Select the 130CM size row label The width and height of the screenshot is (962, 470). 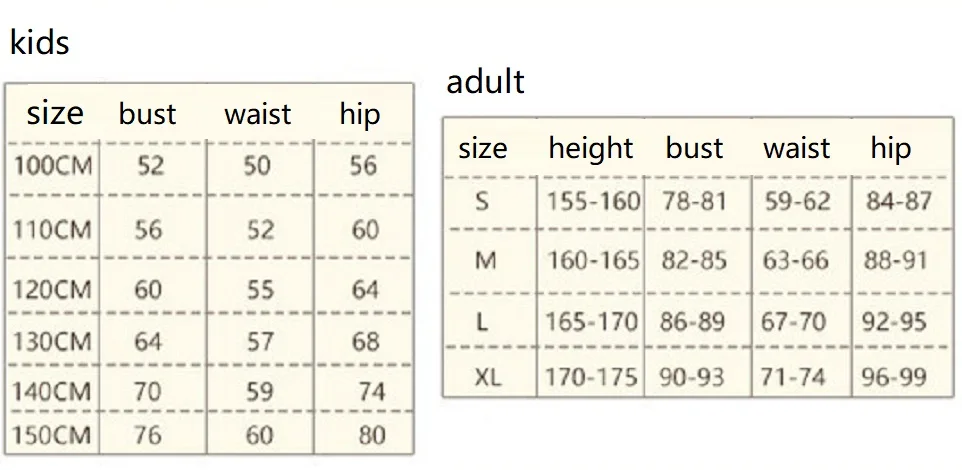(53, 341)
